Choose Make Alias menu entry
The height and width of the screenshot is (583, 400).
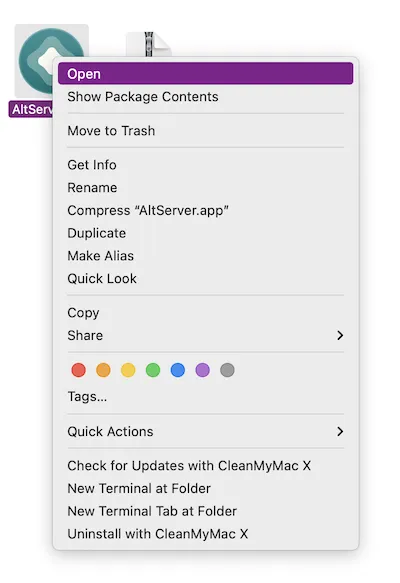tap(206, 256)
